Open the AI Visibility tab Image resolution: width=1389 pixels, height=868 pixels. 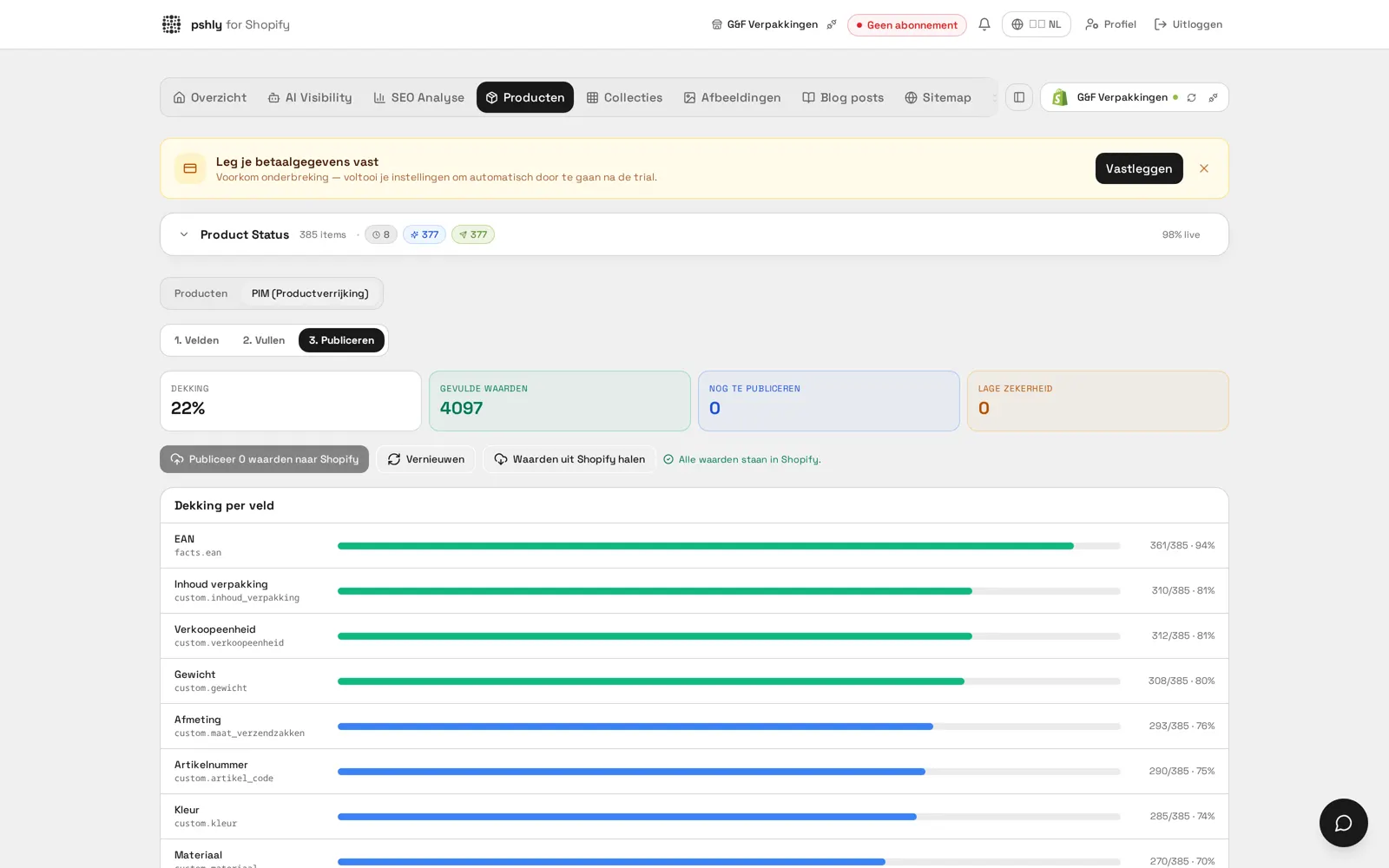pyautogui.click(x=310, y=97)
